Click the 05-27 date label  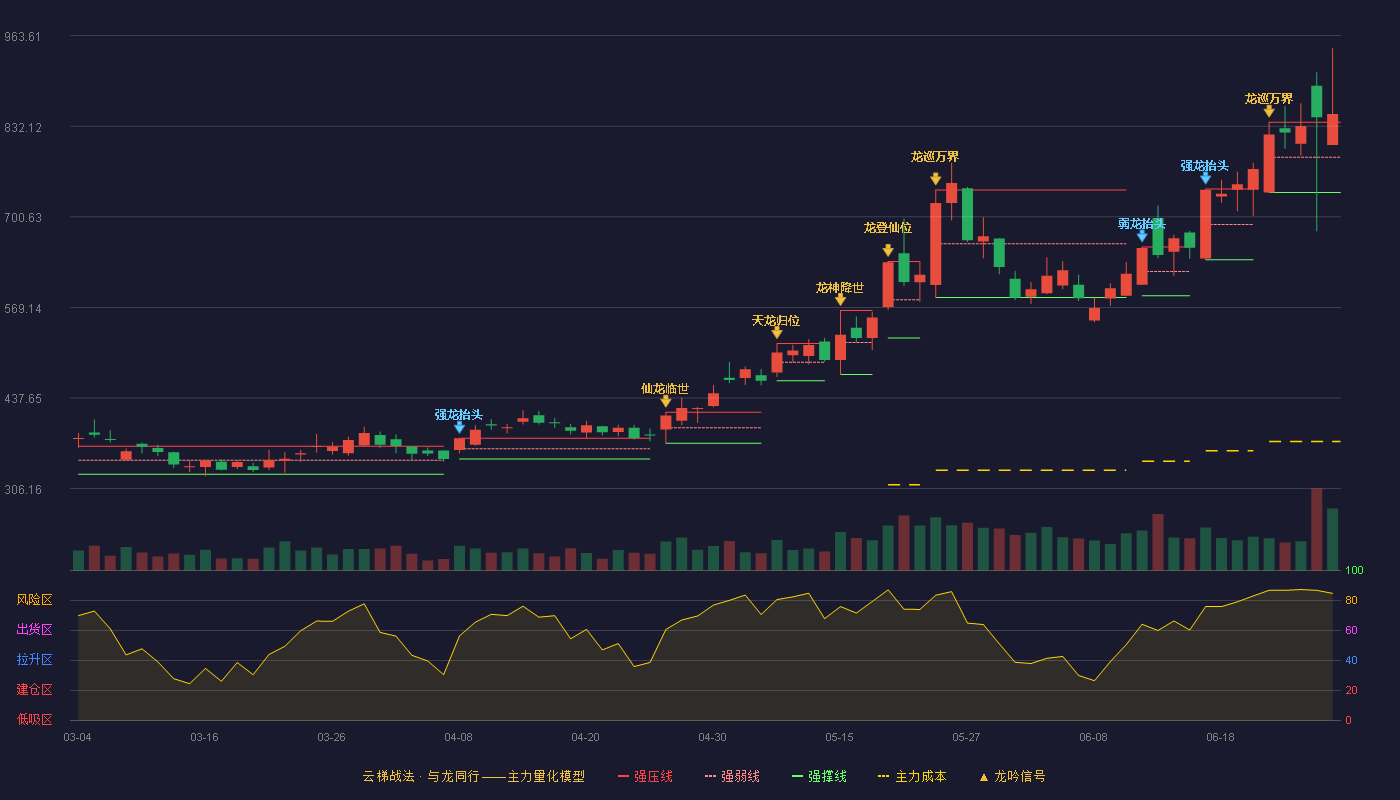(x=966, y=737)
